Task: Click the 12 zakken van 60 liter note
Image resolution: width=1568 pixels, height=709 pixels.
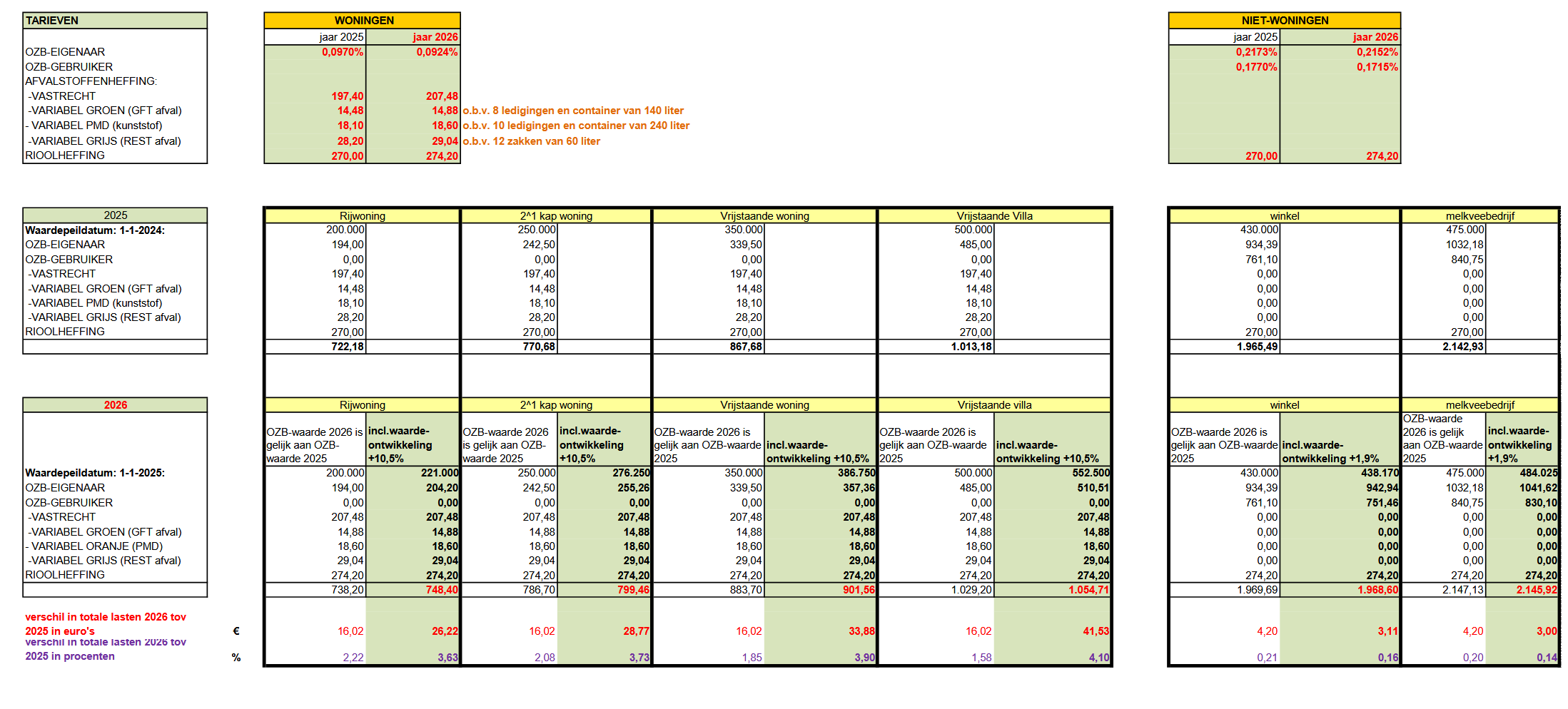Action: point(532,141)
